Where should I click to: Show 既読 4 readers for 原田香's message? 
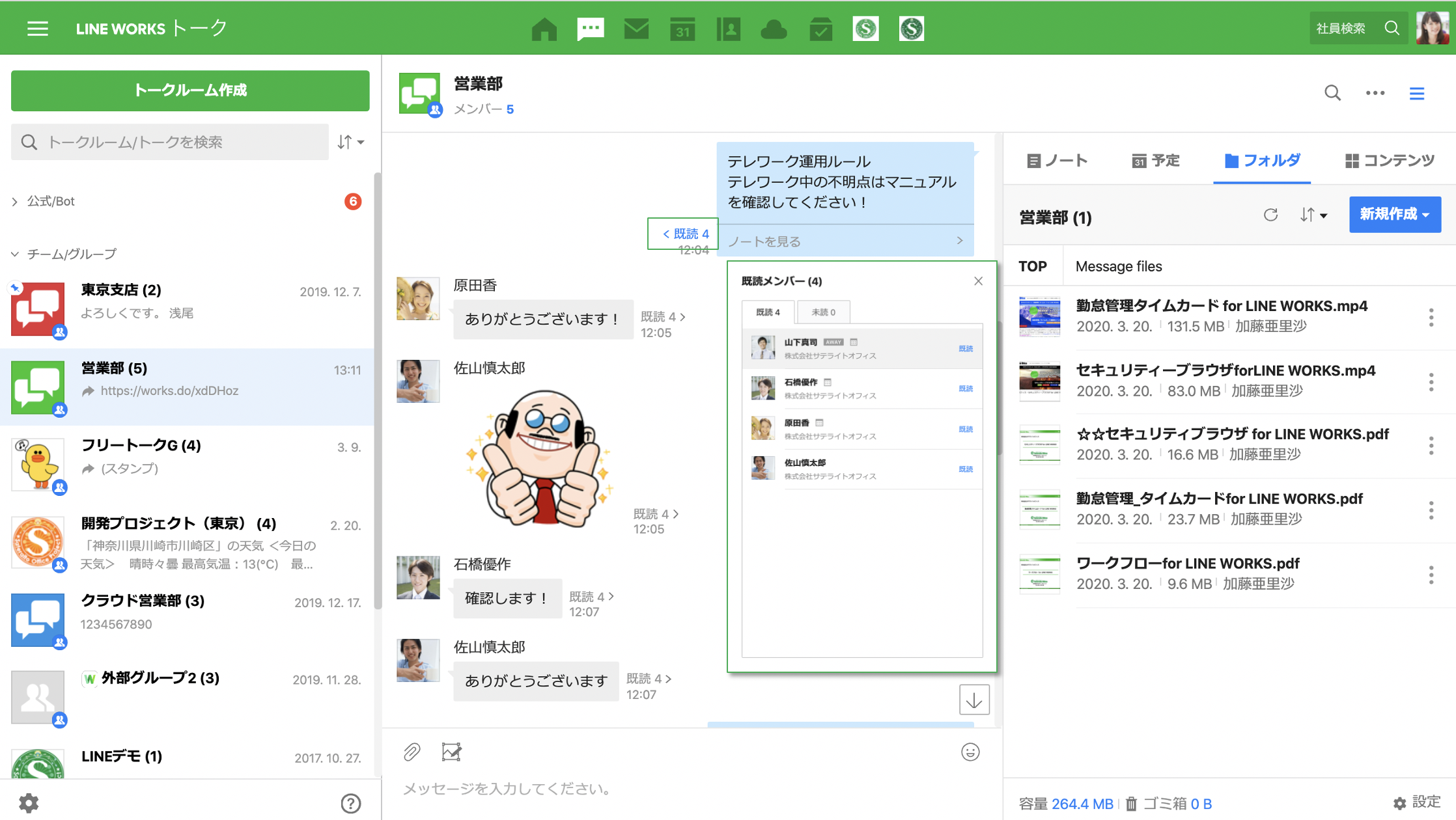[663, 316]
